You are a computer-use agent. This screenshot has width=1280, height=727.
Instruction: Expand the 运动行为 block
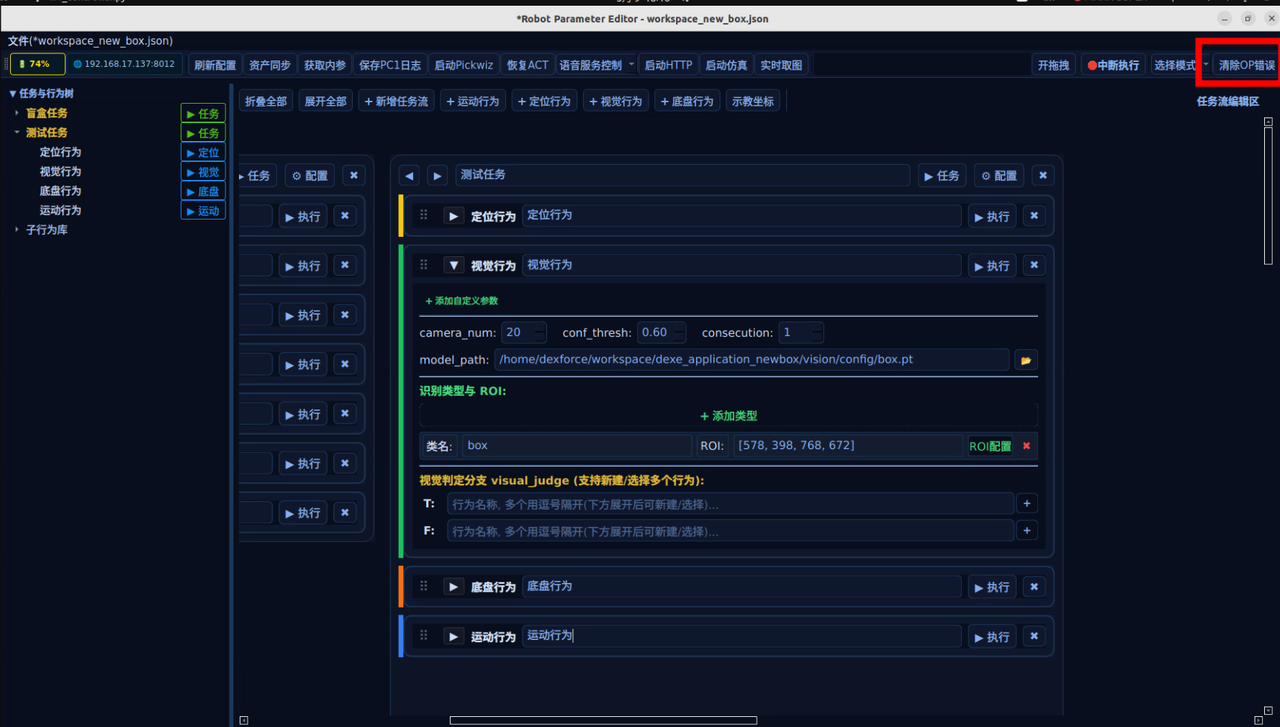pos(454,637)
